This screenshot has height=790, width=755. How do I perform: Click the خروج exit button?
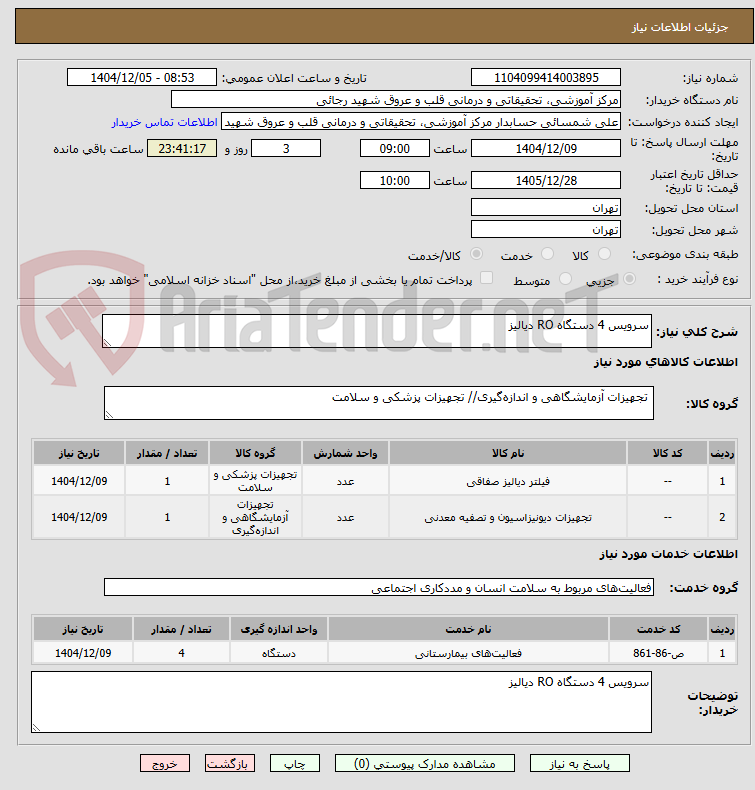click(165, 763)
